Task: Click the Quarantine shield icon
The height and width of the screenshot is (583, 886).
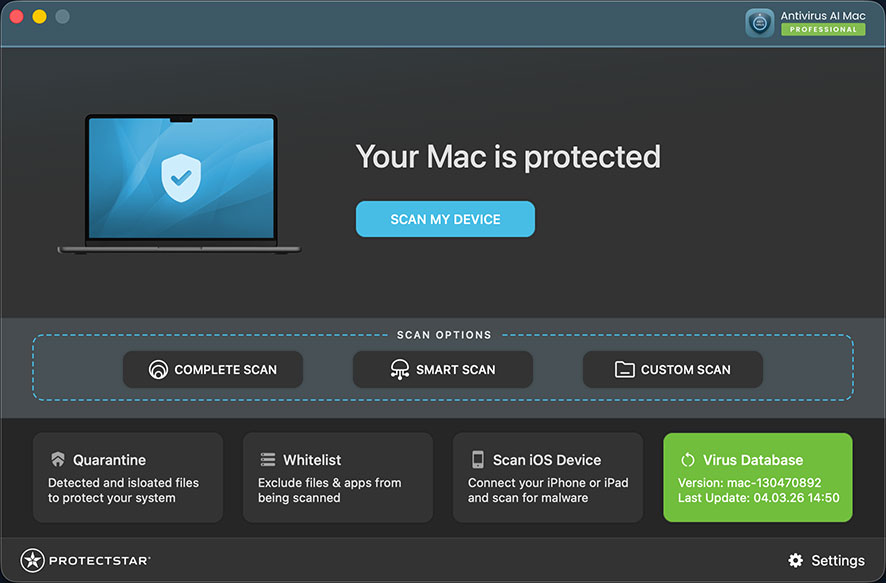Action: click(57, 460)
